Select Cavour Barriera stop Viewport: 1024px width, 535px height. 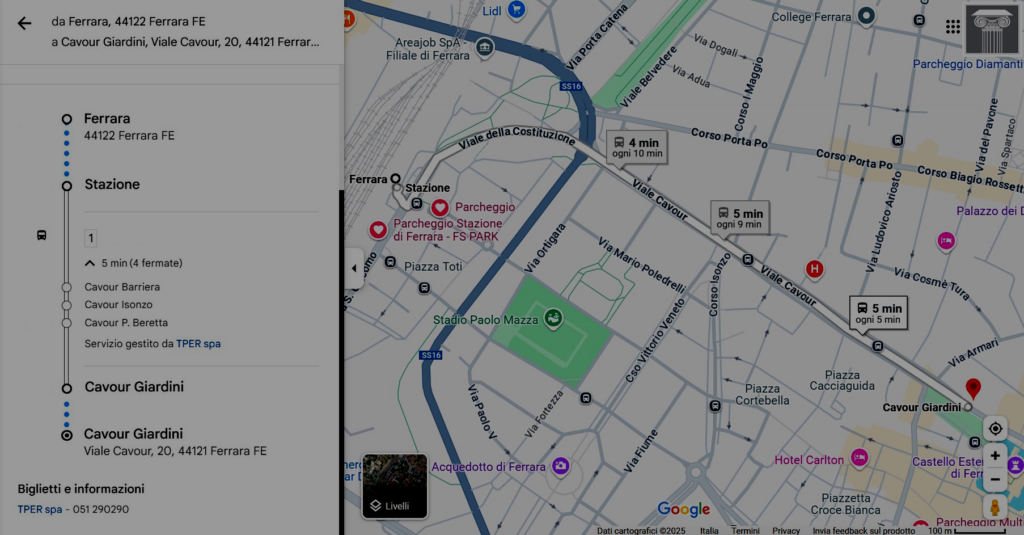[x=122, y=287]
